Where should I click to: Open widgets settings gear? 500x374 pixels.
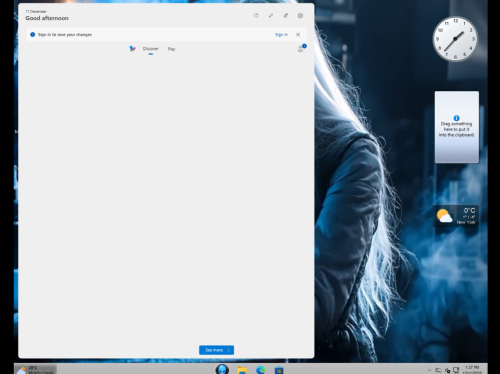pyautogui.click(x=300, y=15)
